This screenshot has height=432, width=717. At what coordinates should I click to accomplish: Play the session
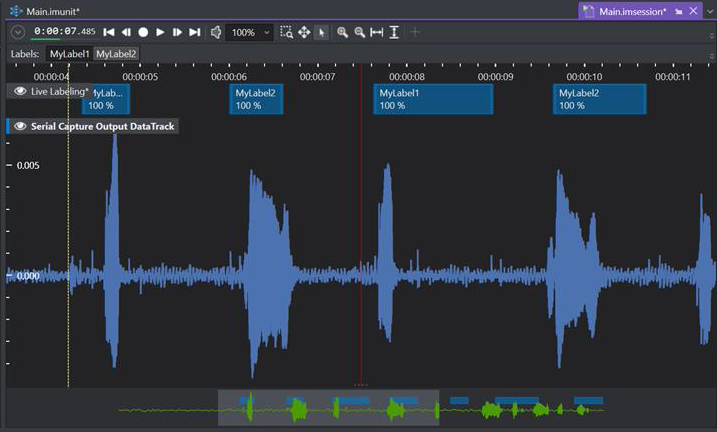pyautogui.click(x=160, y=32)
